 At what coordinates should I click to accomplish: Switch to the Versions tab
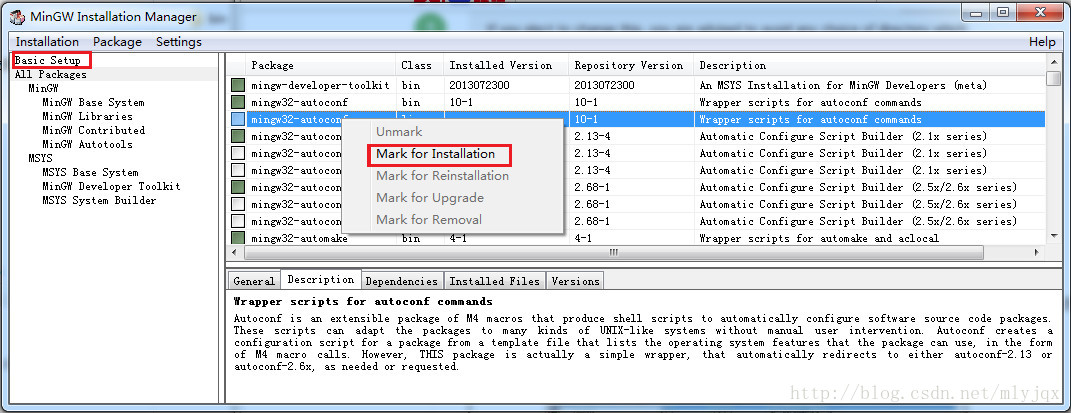[575, 281]
